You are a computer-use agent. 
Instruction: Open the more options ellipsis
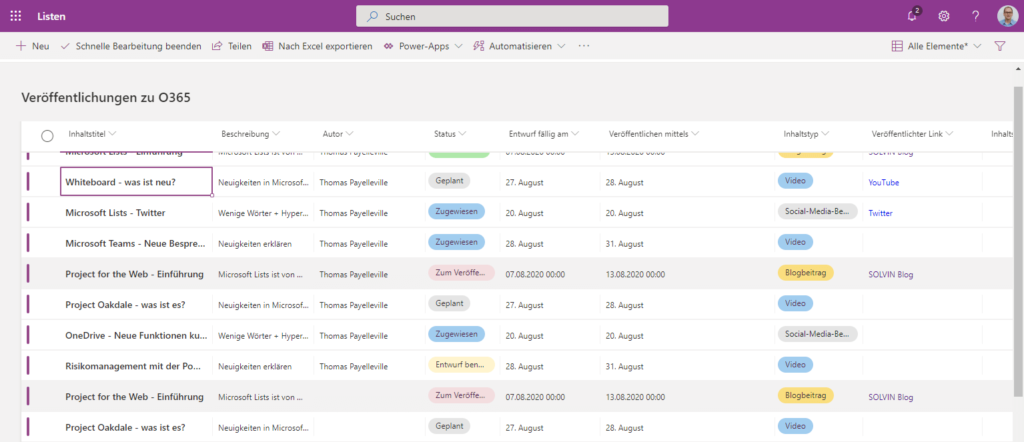584,46
